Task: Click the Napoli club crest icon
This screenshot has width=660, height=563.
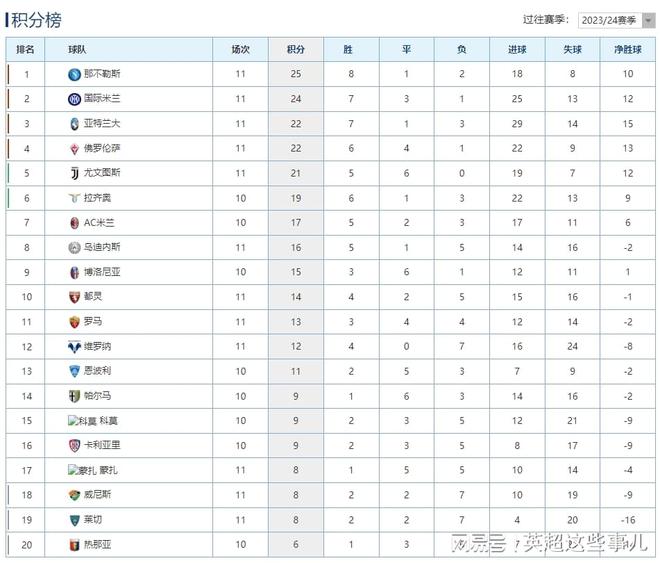Action: (x=75, y=74)
